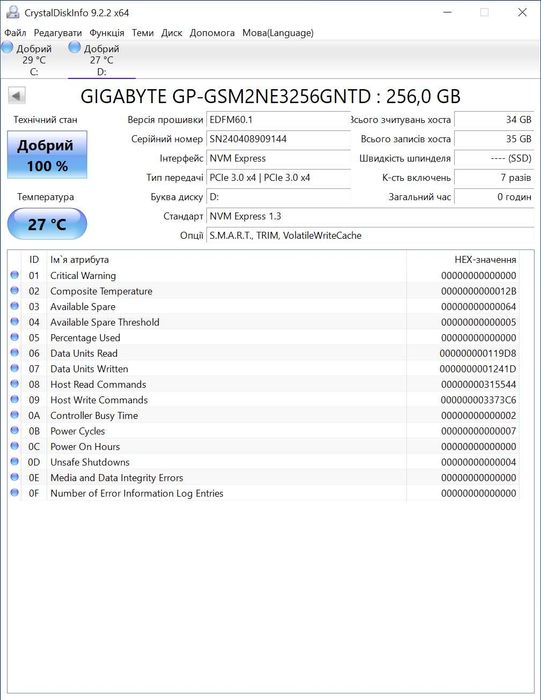Click the interface field NVM Express
541x700 pixels.
279,158
